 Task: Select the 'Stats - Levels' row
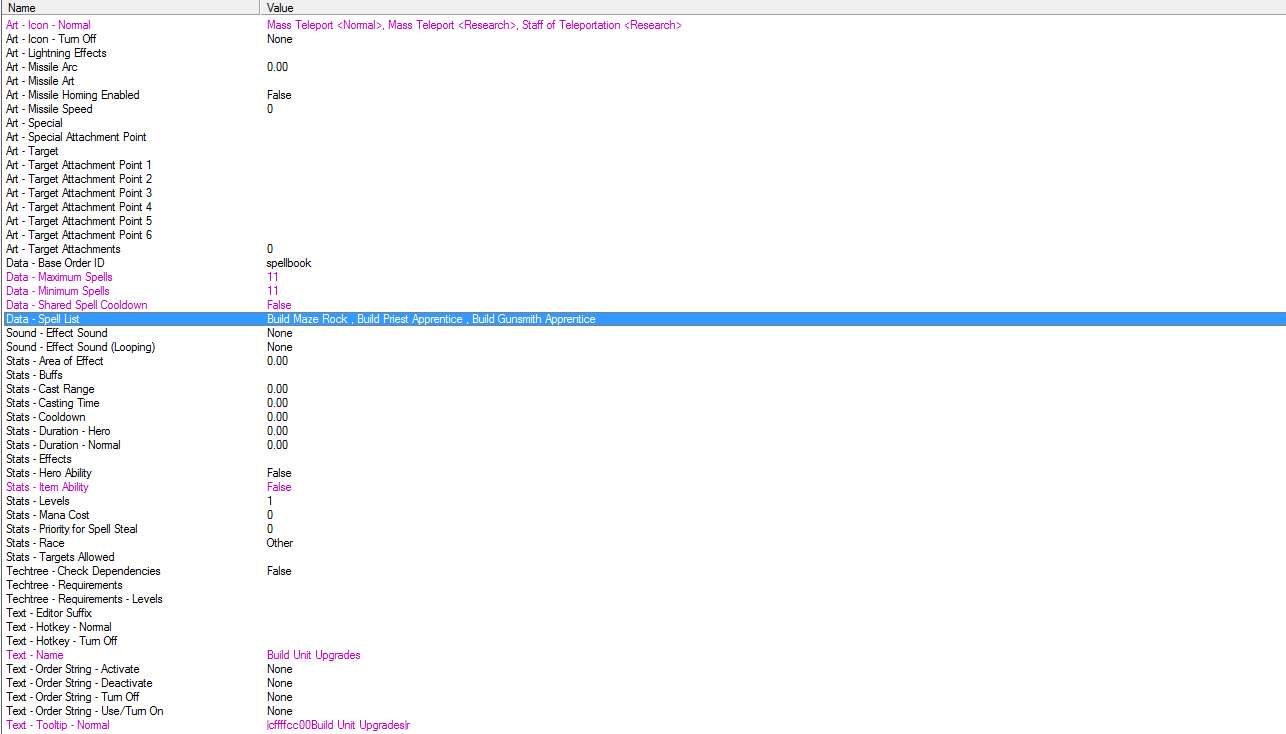pos(643,501)
